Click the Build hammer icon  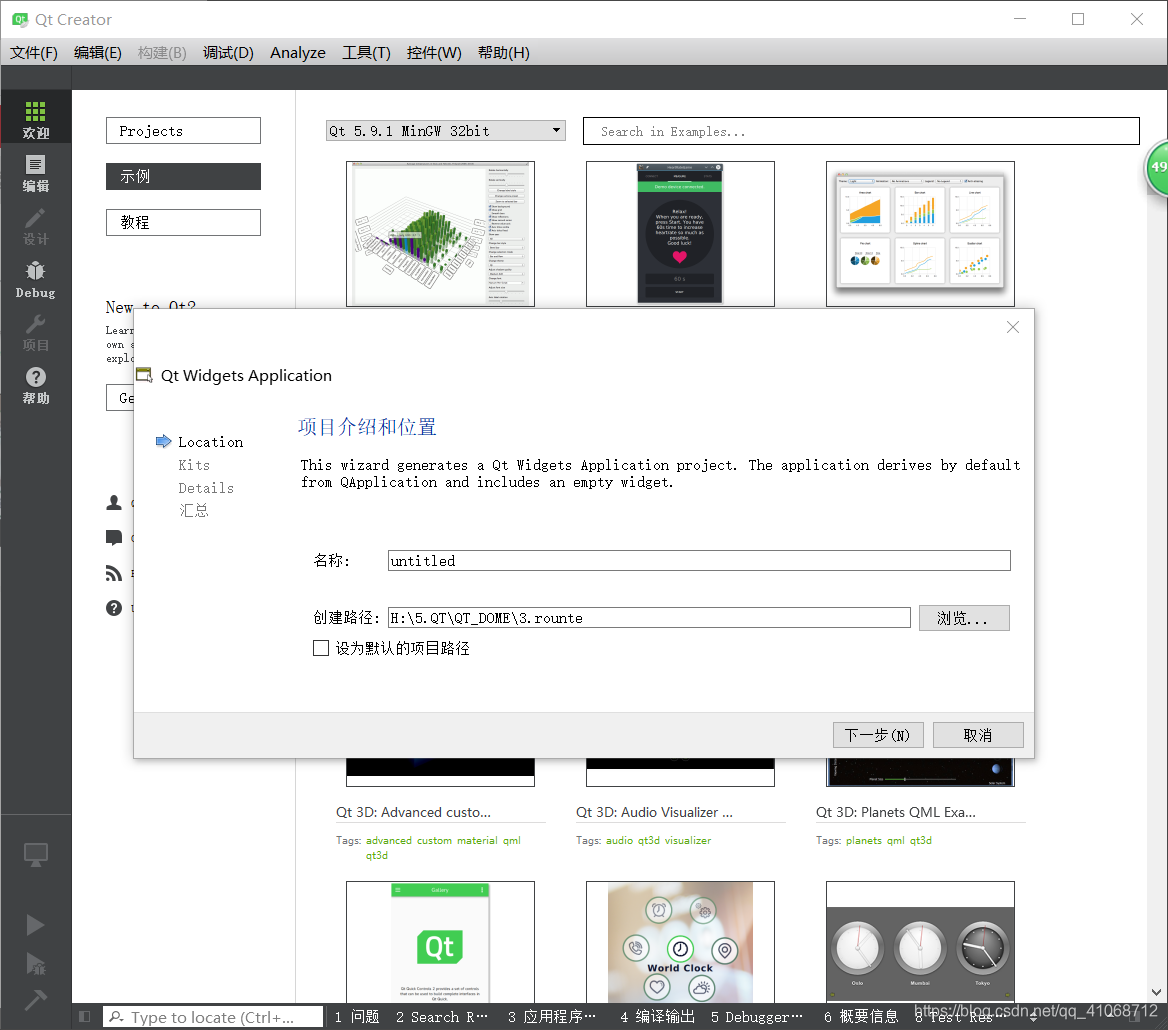(35, 999)
